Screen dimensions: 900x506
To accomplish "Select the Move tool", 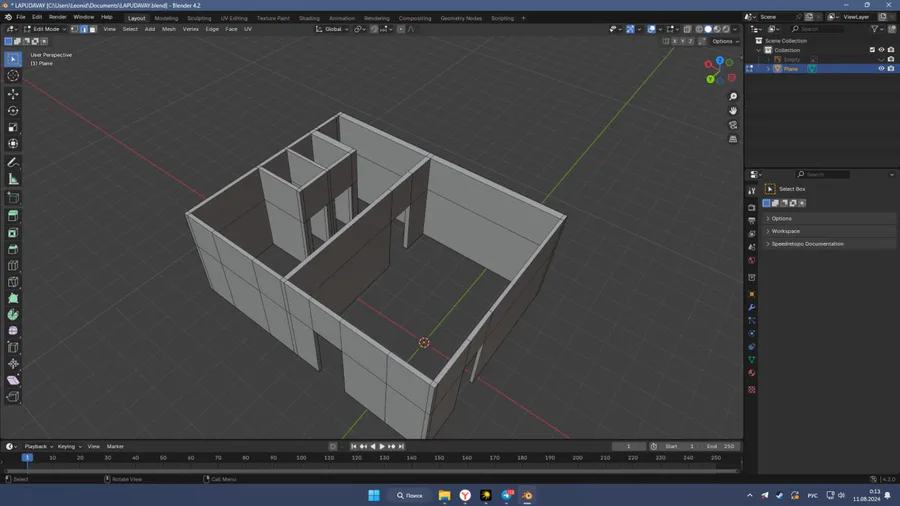I will (13, 94).
